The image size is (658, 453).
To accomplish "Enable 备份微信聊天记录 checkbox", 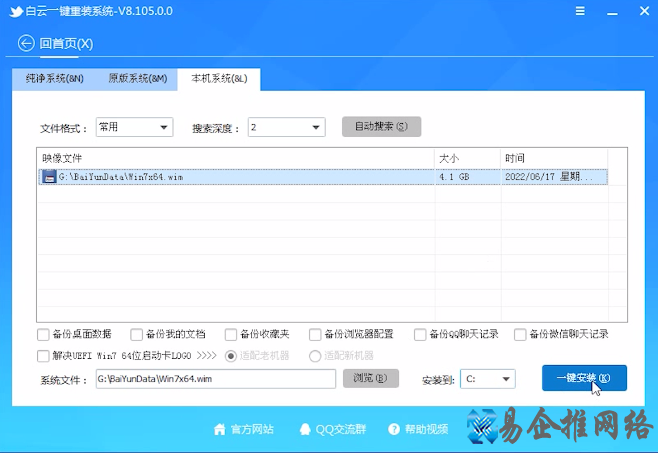I will point(520,335).
